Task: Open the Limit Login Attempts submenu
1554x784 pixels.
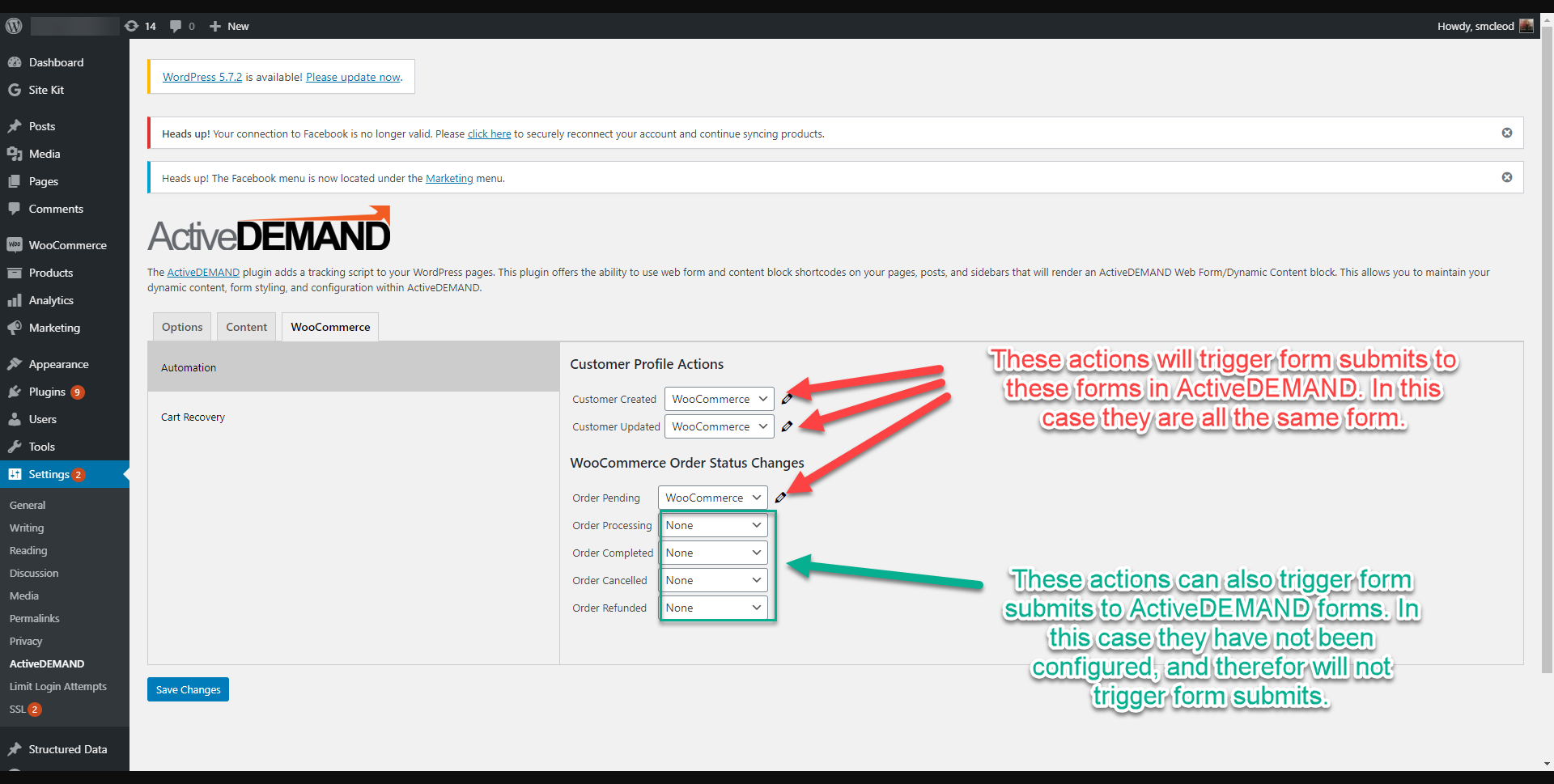Action: pos(58,686)
